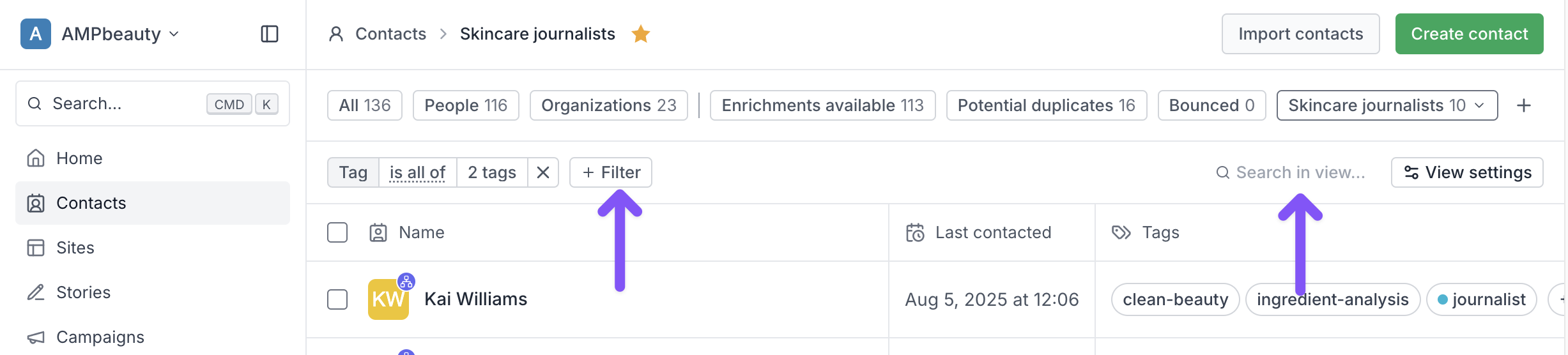Image resolution: width=1568 pixels, height=355 pixels.
Task: Switch to the People 116 tab
Action: (466, 105)
